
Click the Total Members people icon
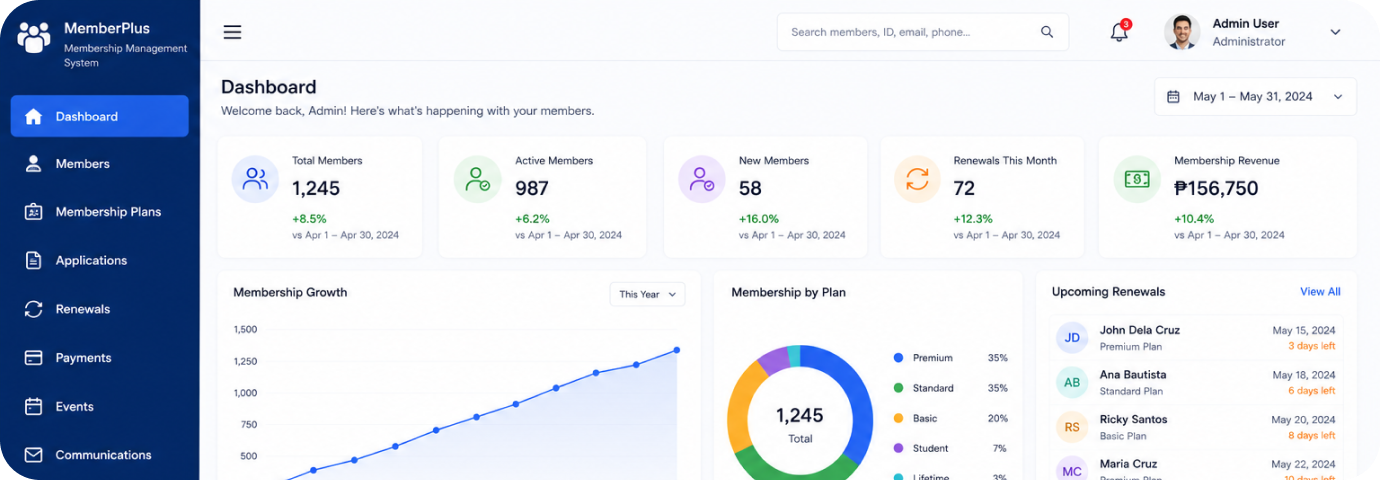pos(255,179)
